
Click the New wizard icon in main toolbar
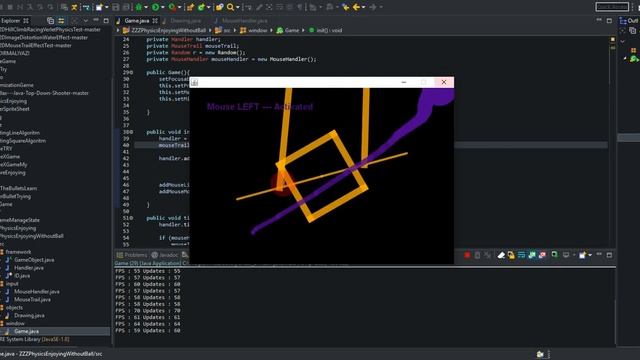point(99,7)
